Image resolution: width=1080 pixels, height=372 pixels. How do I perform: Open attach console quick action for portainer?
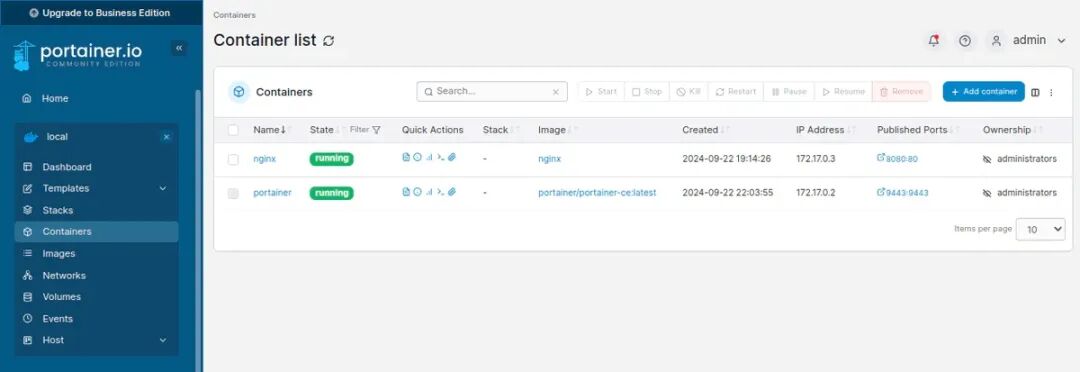point(452,192)
